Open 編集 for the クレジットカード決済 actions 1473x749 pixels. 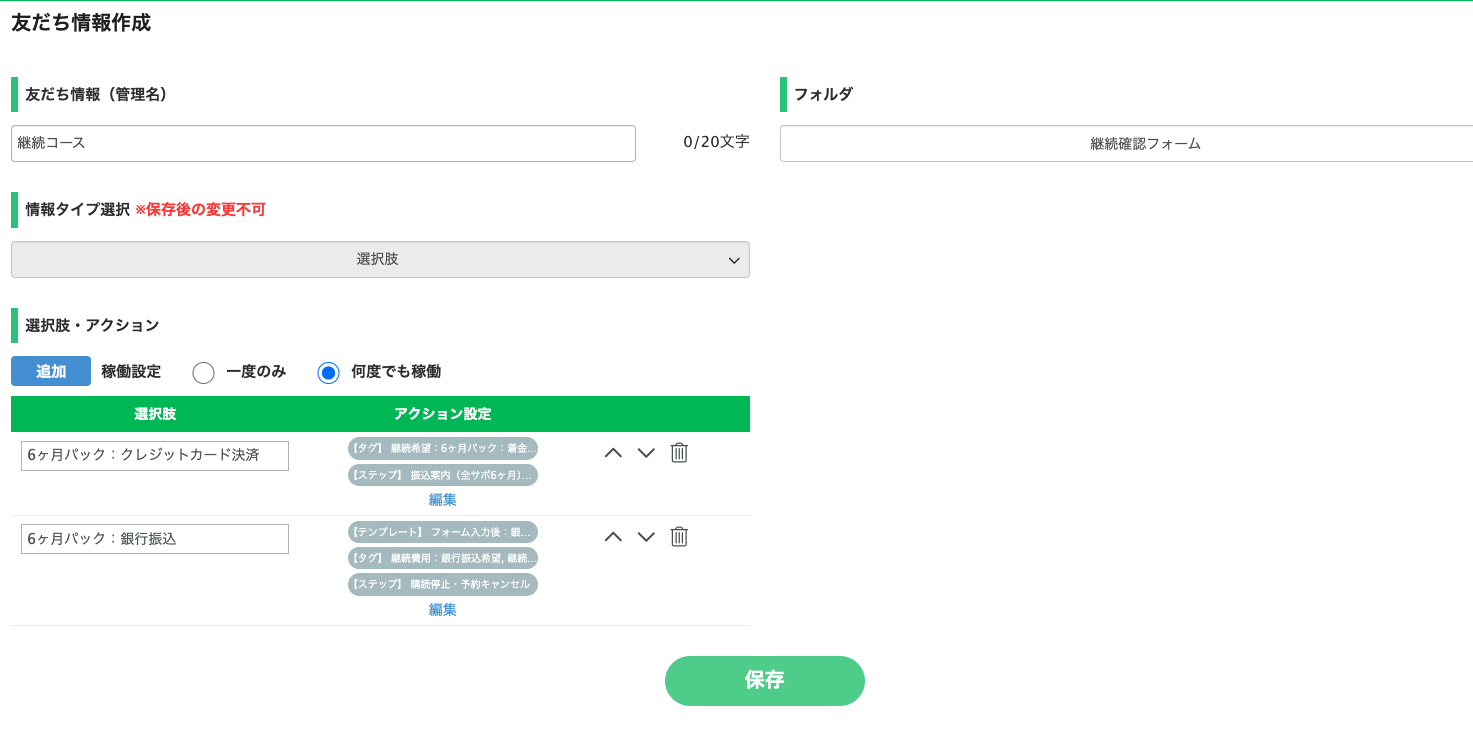pyautogui.click(x=441, y=499)
